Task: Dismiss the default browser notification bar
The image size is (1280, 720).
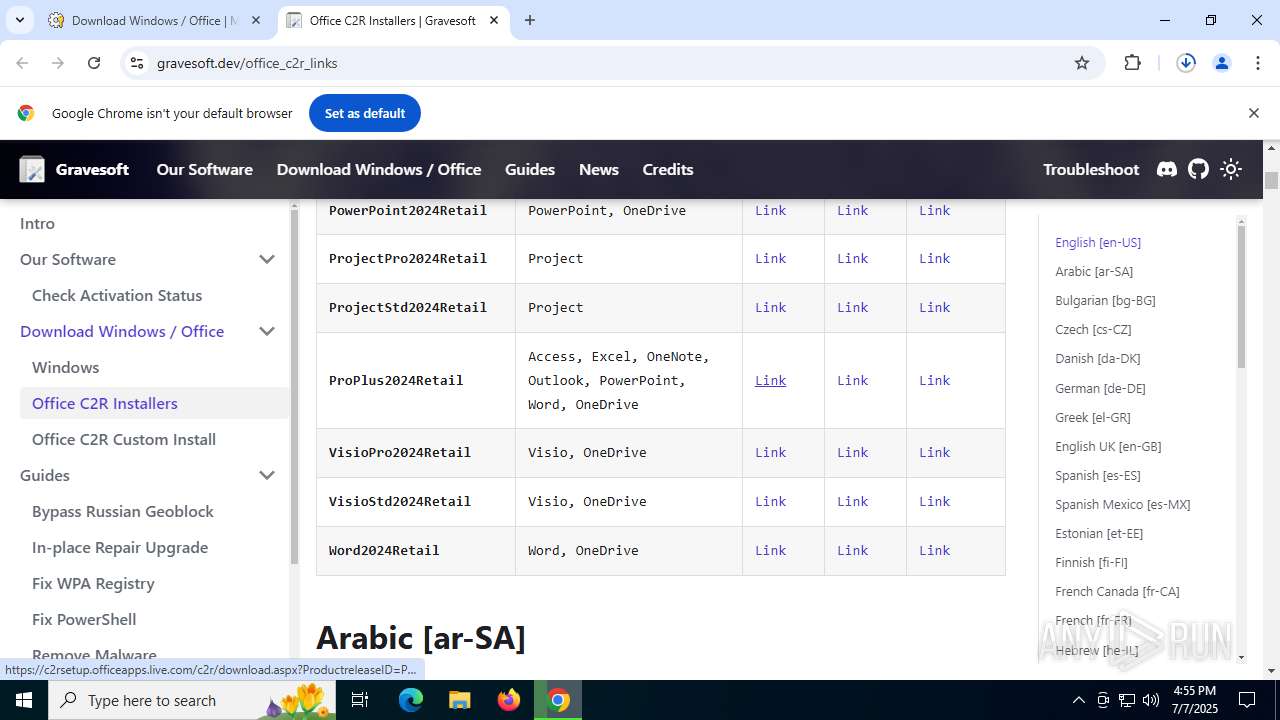Action: pos(1253,113)
